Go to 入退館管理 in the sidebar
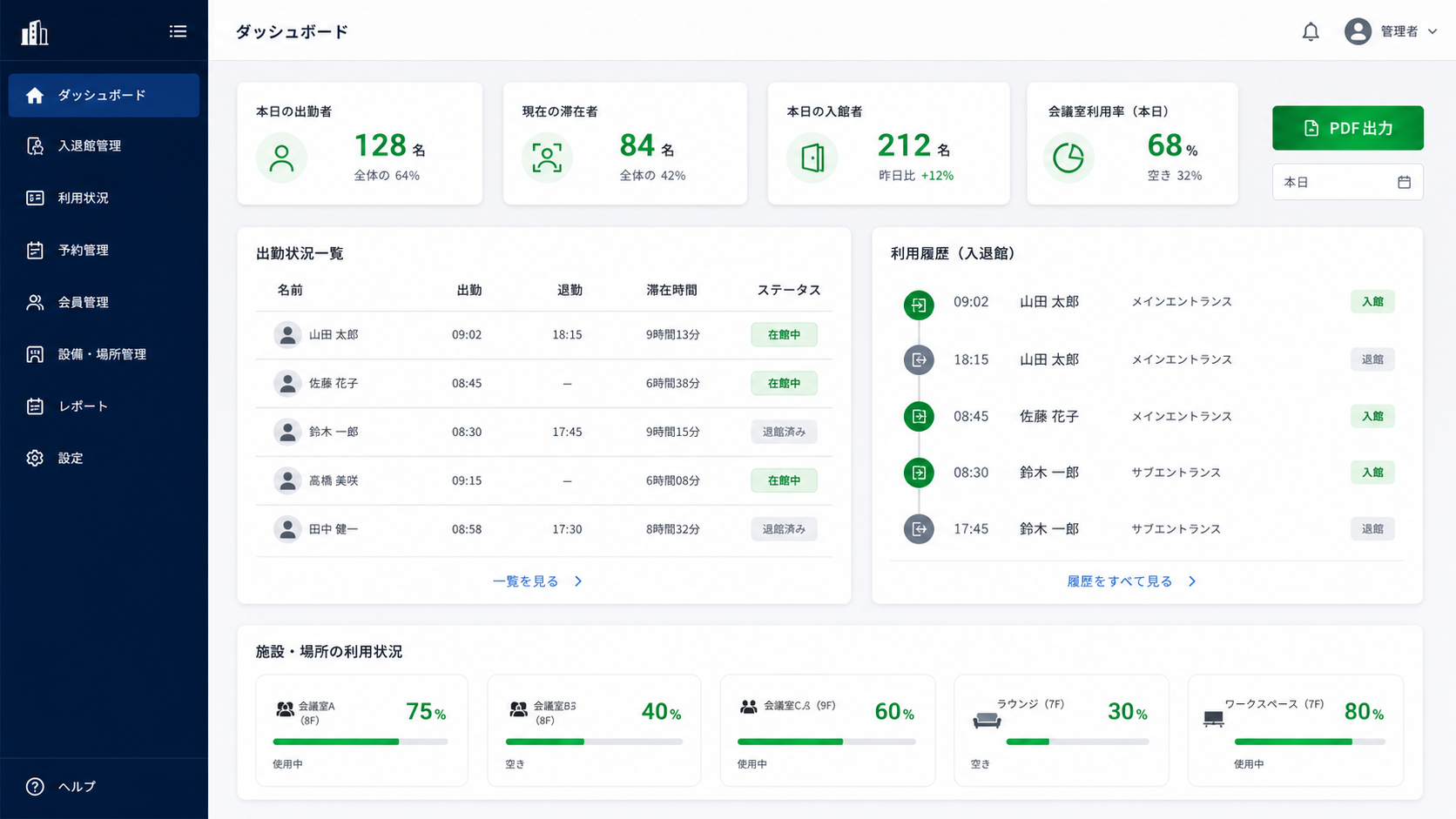The image size is (1456, 819). click(x=104, y=145)
